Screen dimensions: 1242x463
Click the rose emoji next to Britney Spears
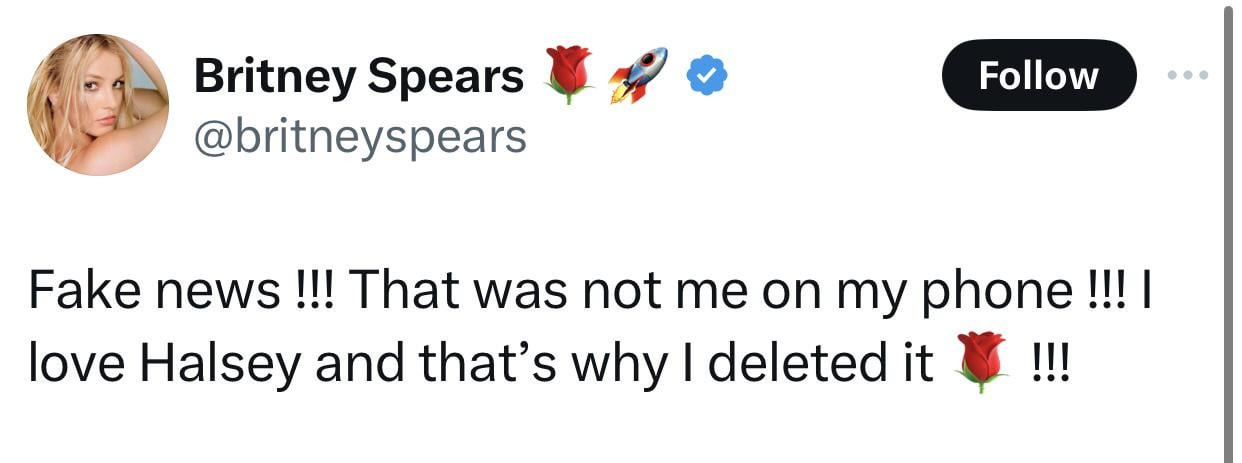point(568,74)
